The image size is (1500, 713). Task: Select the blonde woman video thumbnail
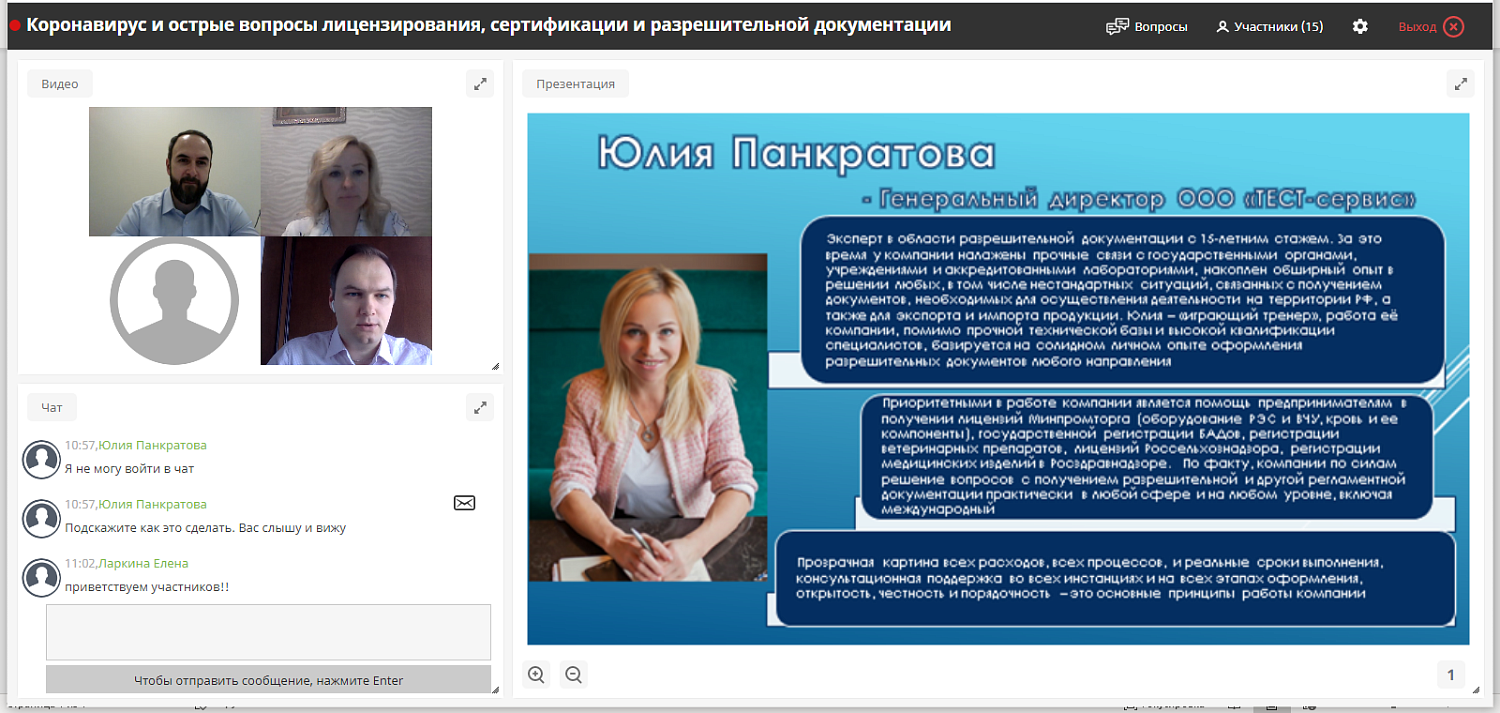(x=346, y=171)
